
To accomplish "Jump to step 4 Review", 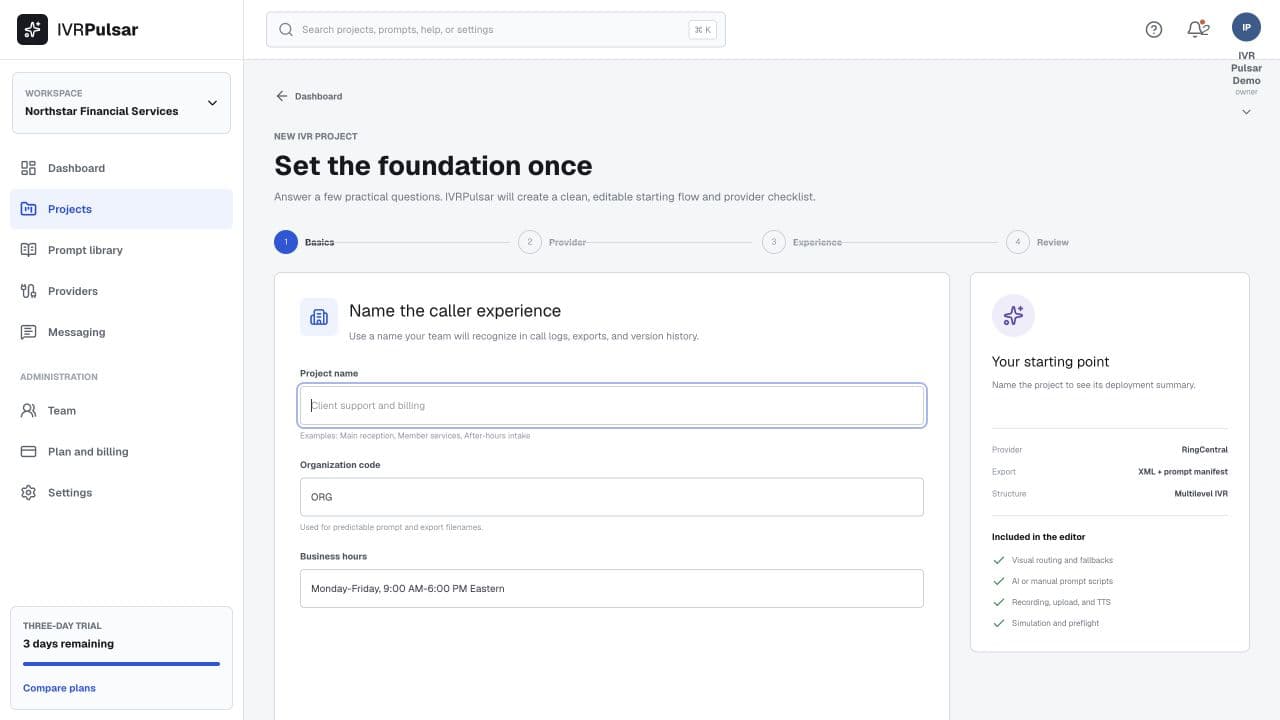I will (1037, 242).
